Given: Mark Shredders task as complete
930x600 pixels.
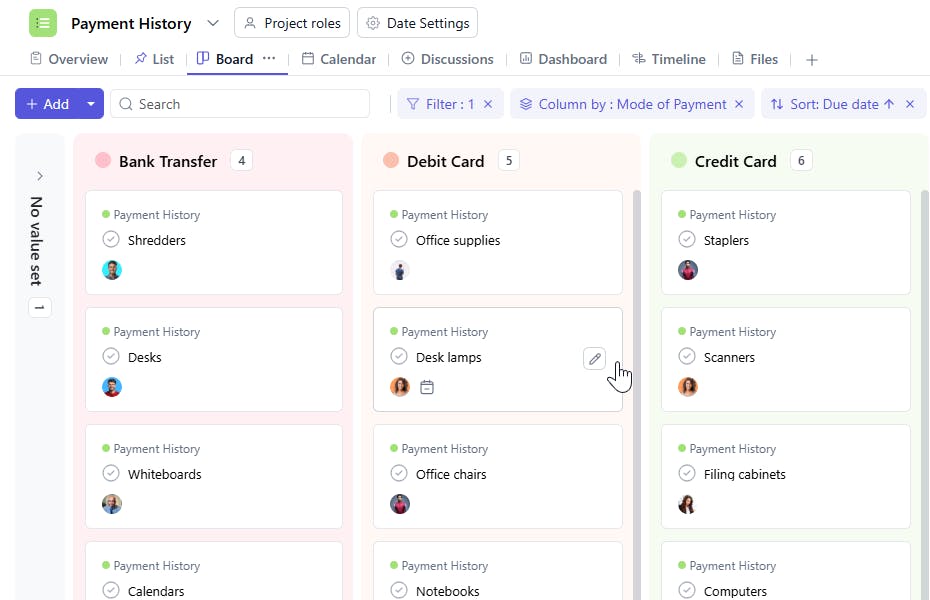Looking at the screenshot, I should click(111, 240).
